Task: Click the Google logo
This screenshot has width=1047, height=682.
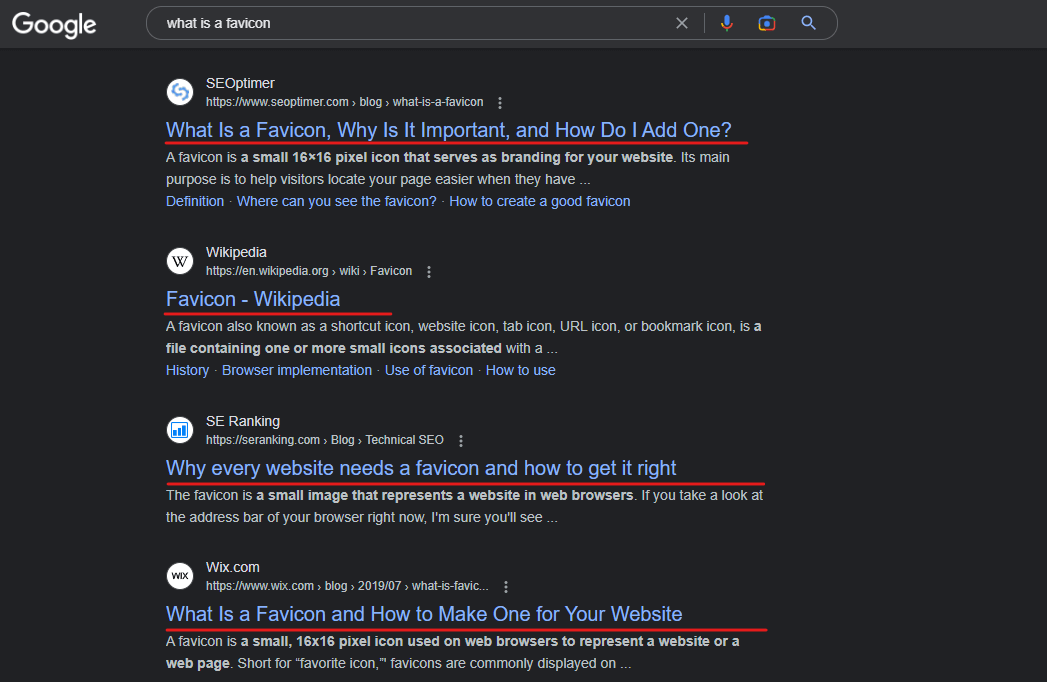Action: click(54, 24)
